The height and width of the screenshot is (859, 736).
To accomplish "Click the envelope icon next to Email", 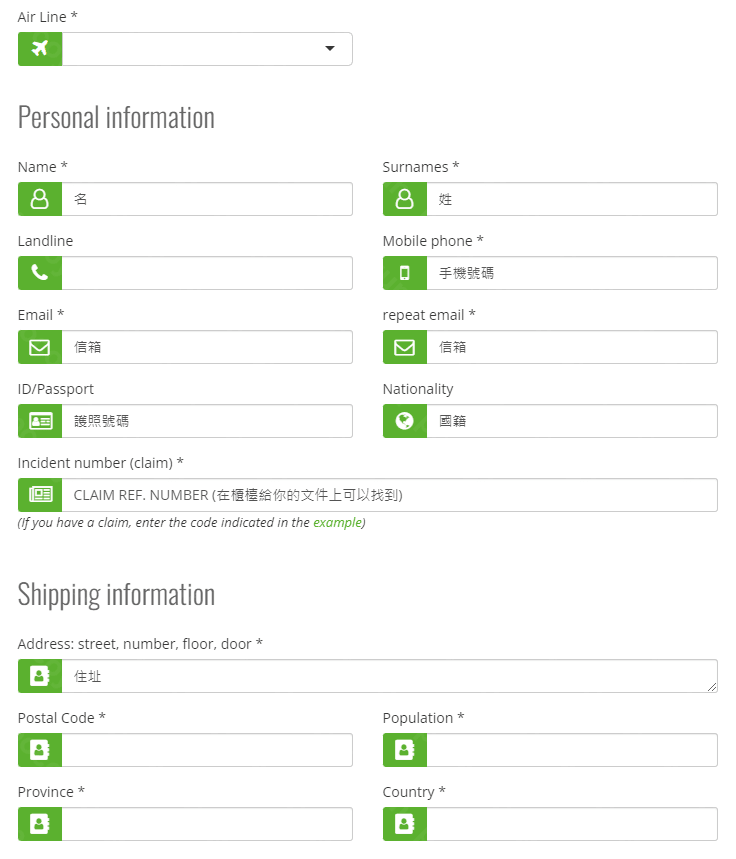I will [x=38, y=347].
